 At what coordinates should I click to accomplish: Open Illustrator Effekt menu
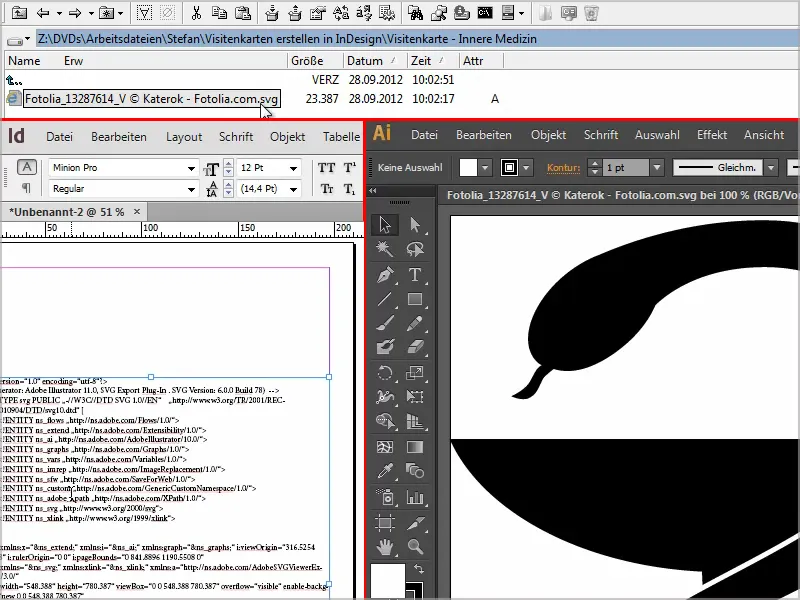pyautogui.click(x=712, y=135)
